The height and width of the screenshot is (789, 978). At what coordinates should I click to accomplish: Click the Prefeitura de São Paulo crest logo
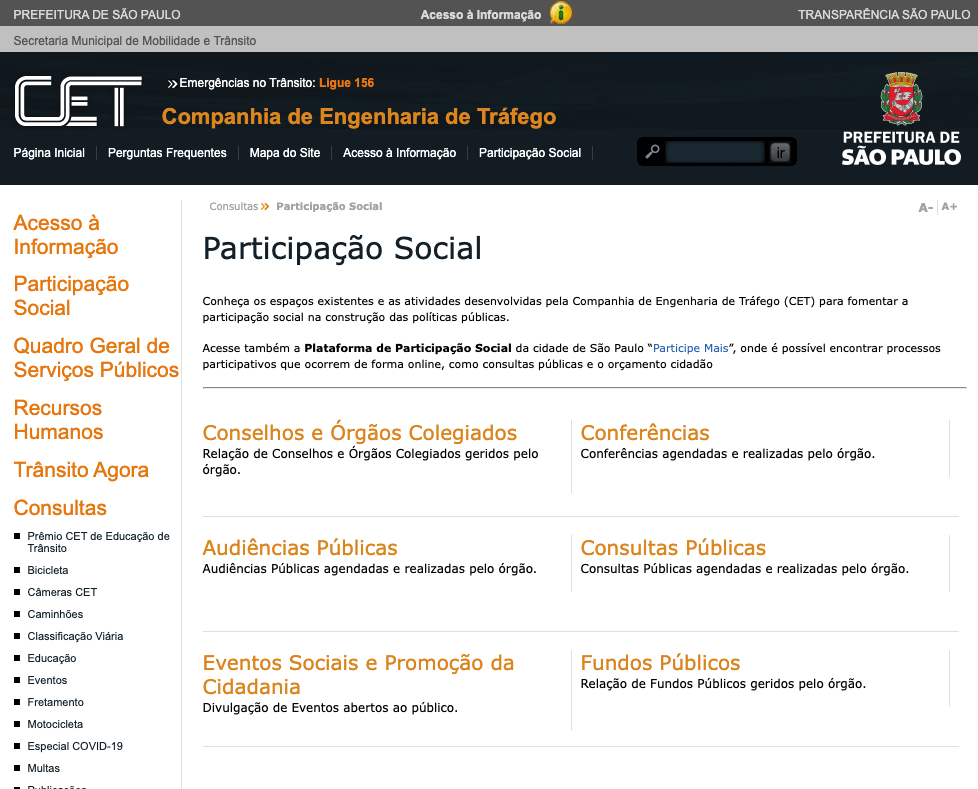tap(900, 98)
